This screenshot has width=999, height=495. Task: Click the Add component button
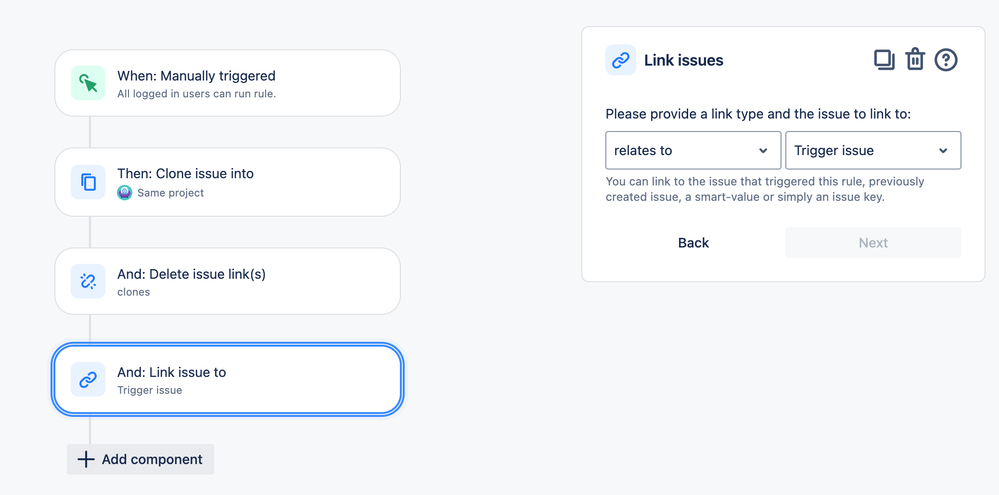[140, 459]
